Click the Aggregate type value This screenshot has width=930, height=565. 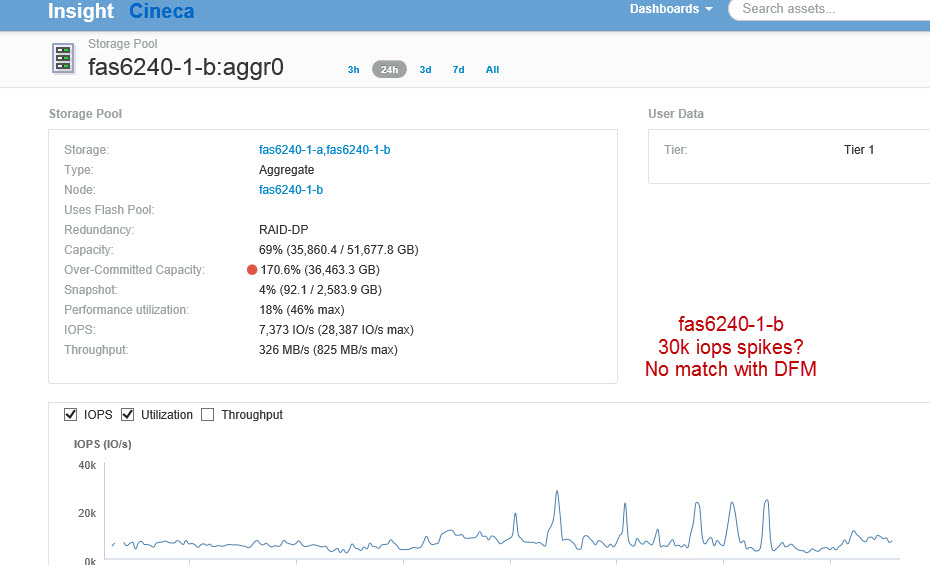[x=286, y=170]
